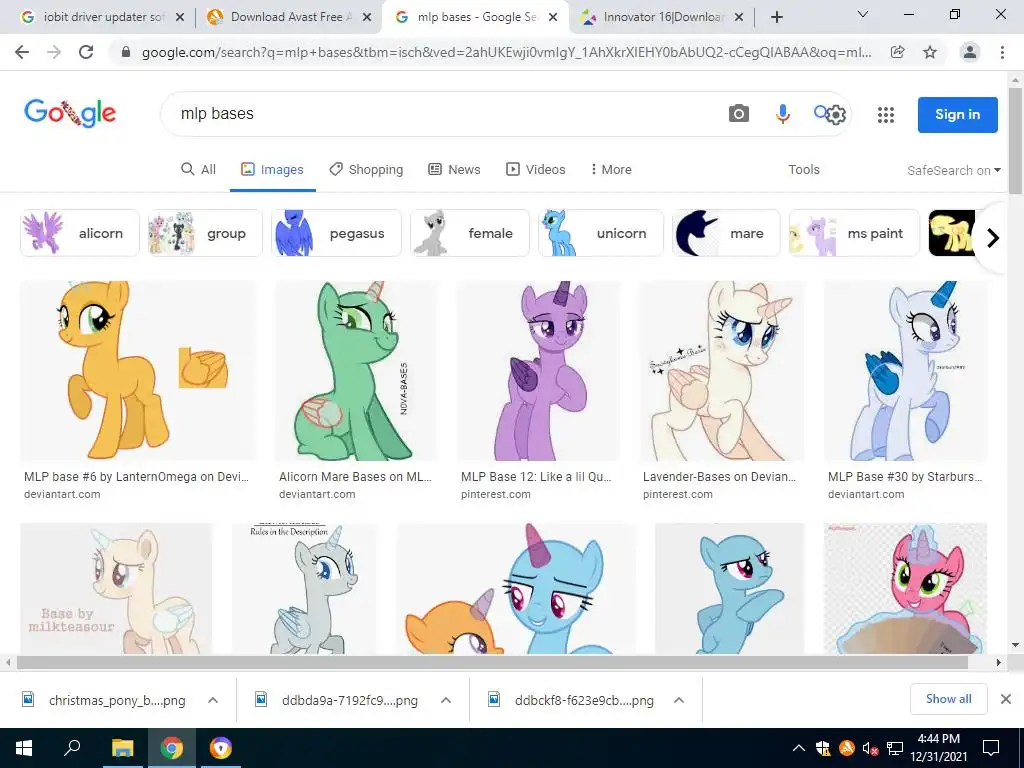
Task: Click the Sign in button
Action: (957, 115)
